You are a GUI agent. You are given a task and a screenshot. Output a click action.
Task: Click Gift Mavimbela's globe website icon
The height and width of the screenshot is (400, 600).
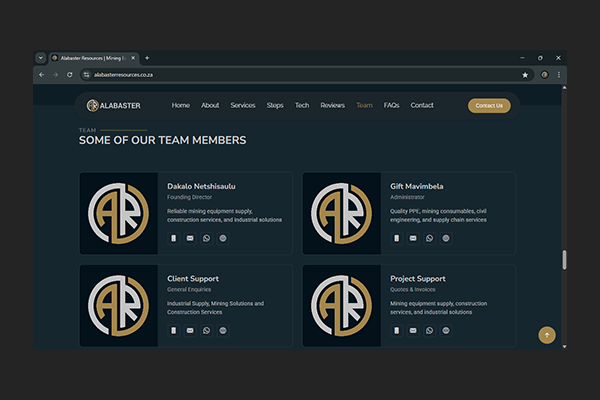[x=446, y=238]
